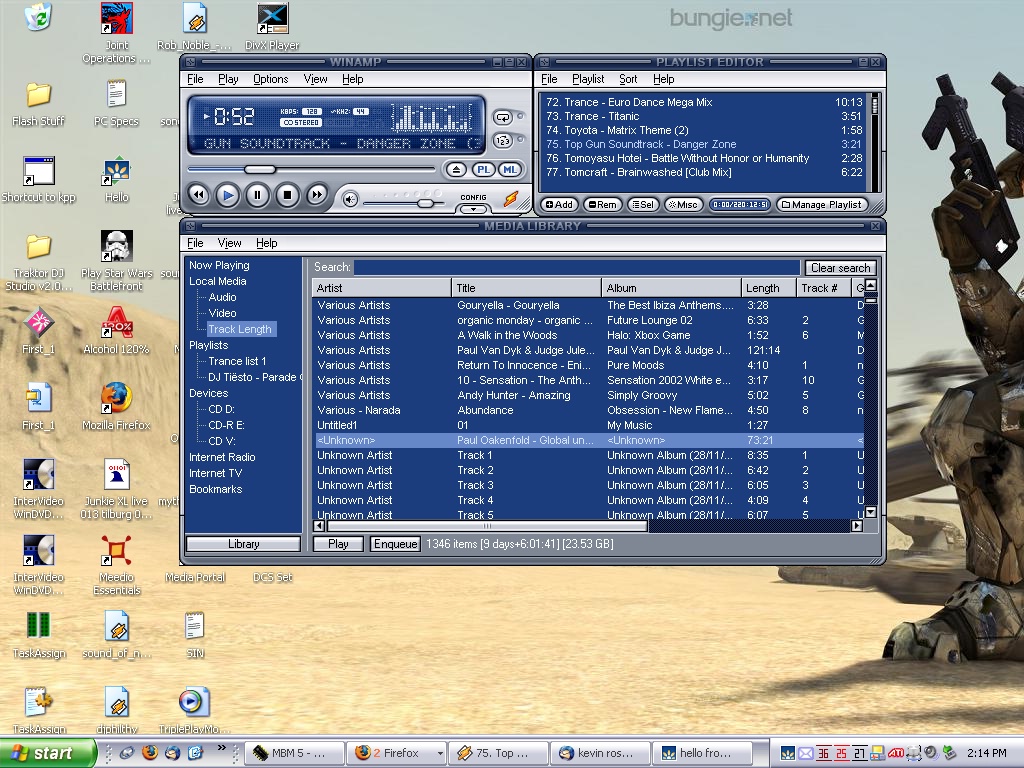Viewport: 1024px width, 768px height.
Task: Open Playlist Editor Sort menu
Action: pos(628,79)
